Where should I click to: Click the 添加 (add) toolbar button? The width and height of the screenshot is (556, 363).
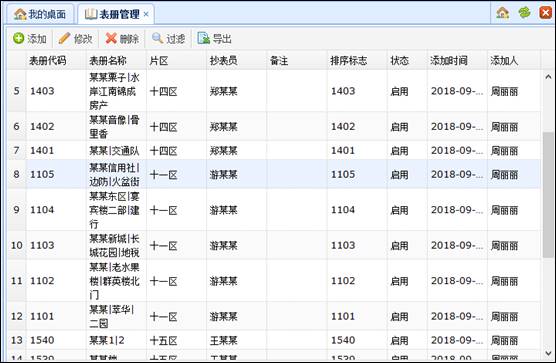click(x=30, y=38)
